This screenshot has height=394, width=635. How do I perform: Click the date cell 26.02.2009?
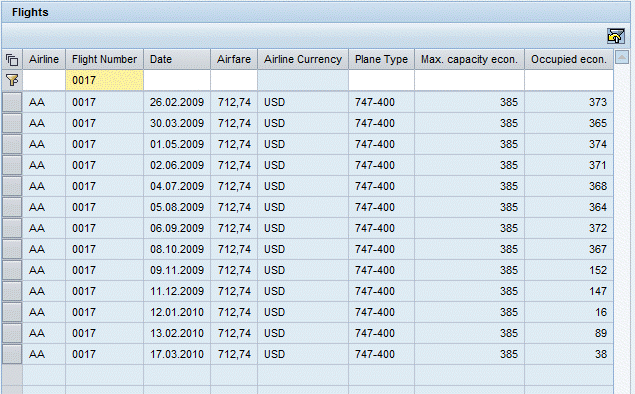pos(177,102)
